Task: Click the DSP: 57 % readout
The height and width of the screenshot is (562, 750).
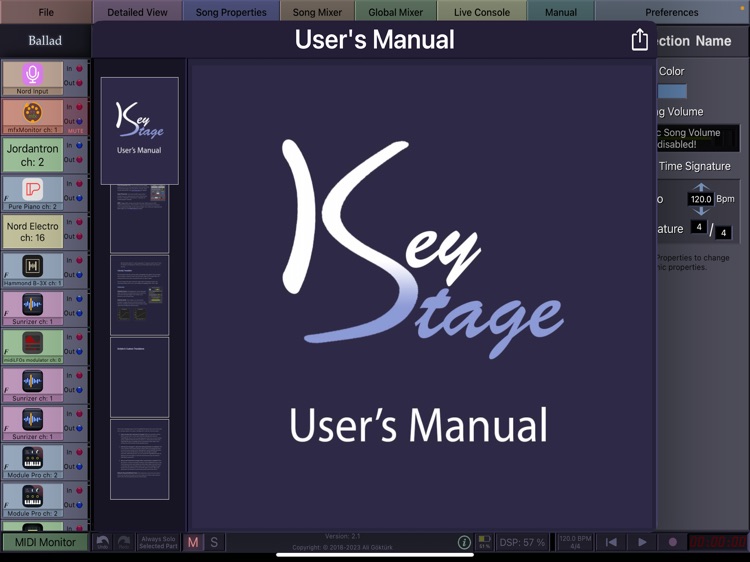Action: [522, 542]
